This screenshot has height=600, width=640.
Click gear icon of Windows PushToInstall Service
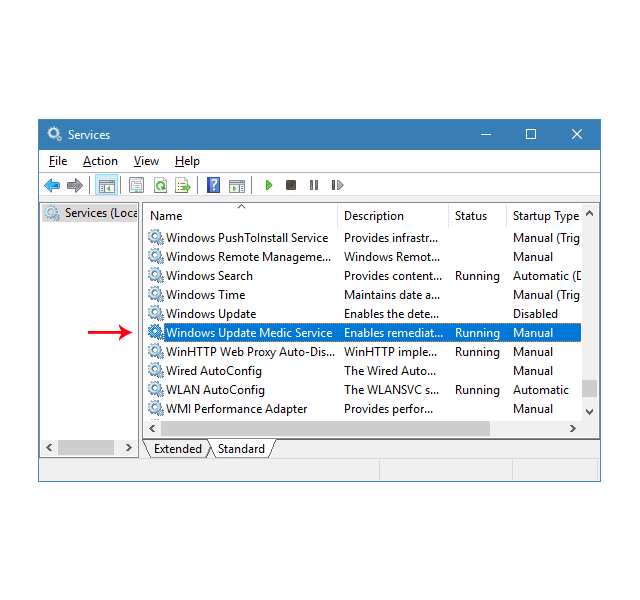(156, 237)
